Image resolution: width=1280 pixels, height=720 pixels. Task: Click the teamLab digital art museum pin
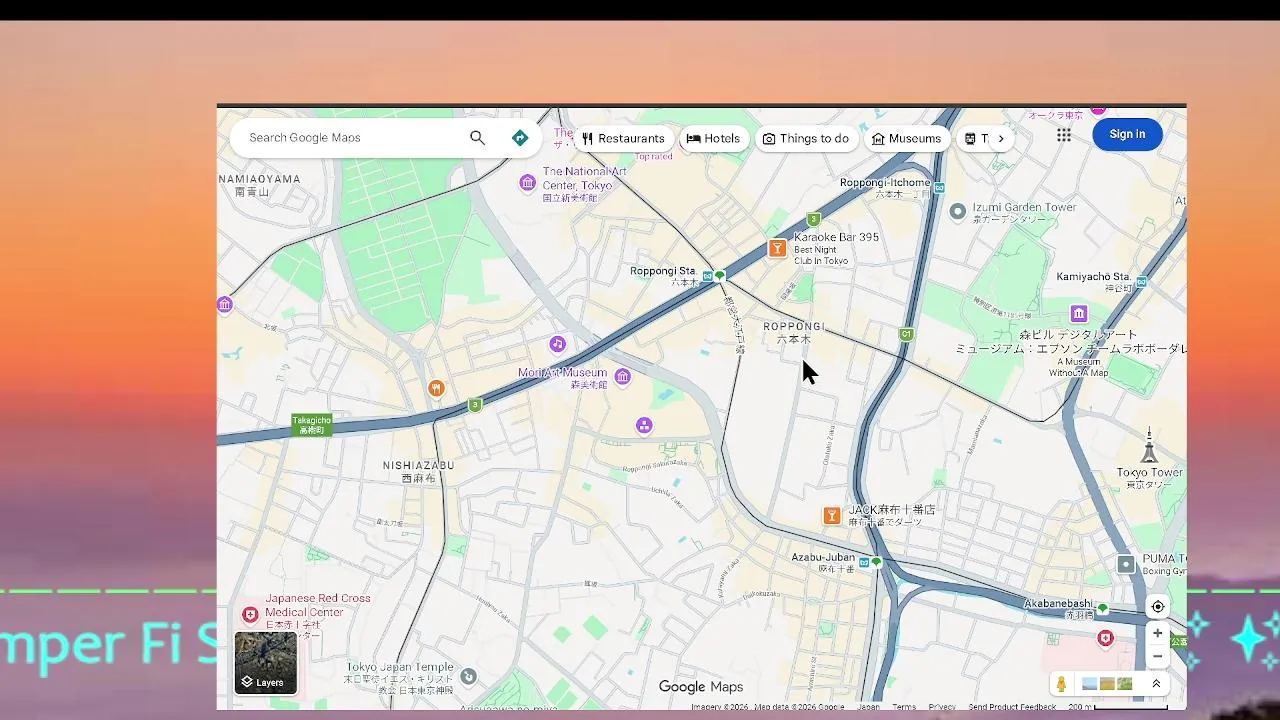1078,313
